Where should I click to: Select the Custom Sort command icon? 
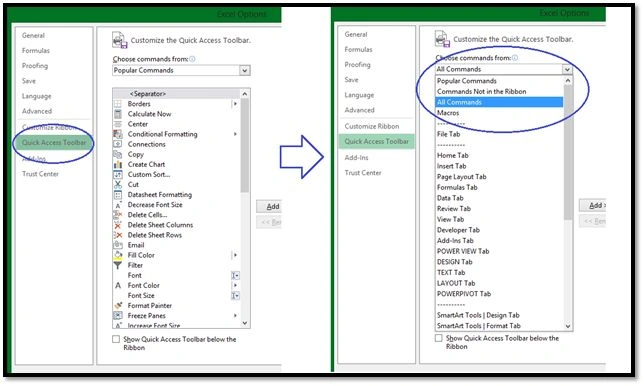click(x=118, y=175)
